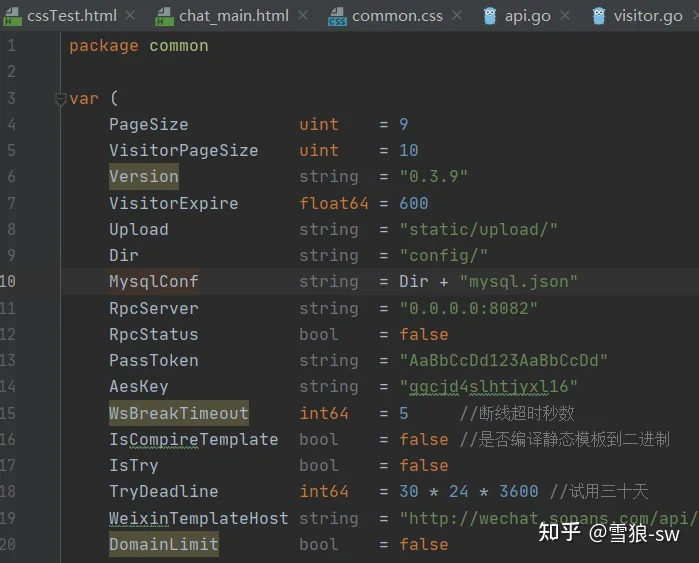Click the RpcServer variable name

click(x=153, y=308)
